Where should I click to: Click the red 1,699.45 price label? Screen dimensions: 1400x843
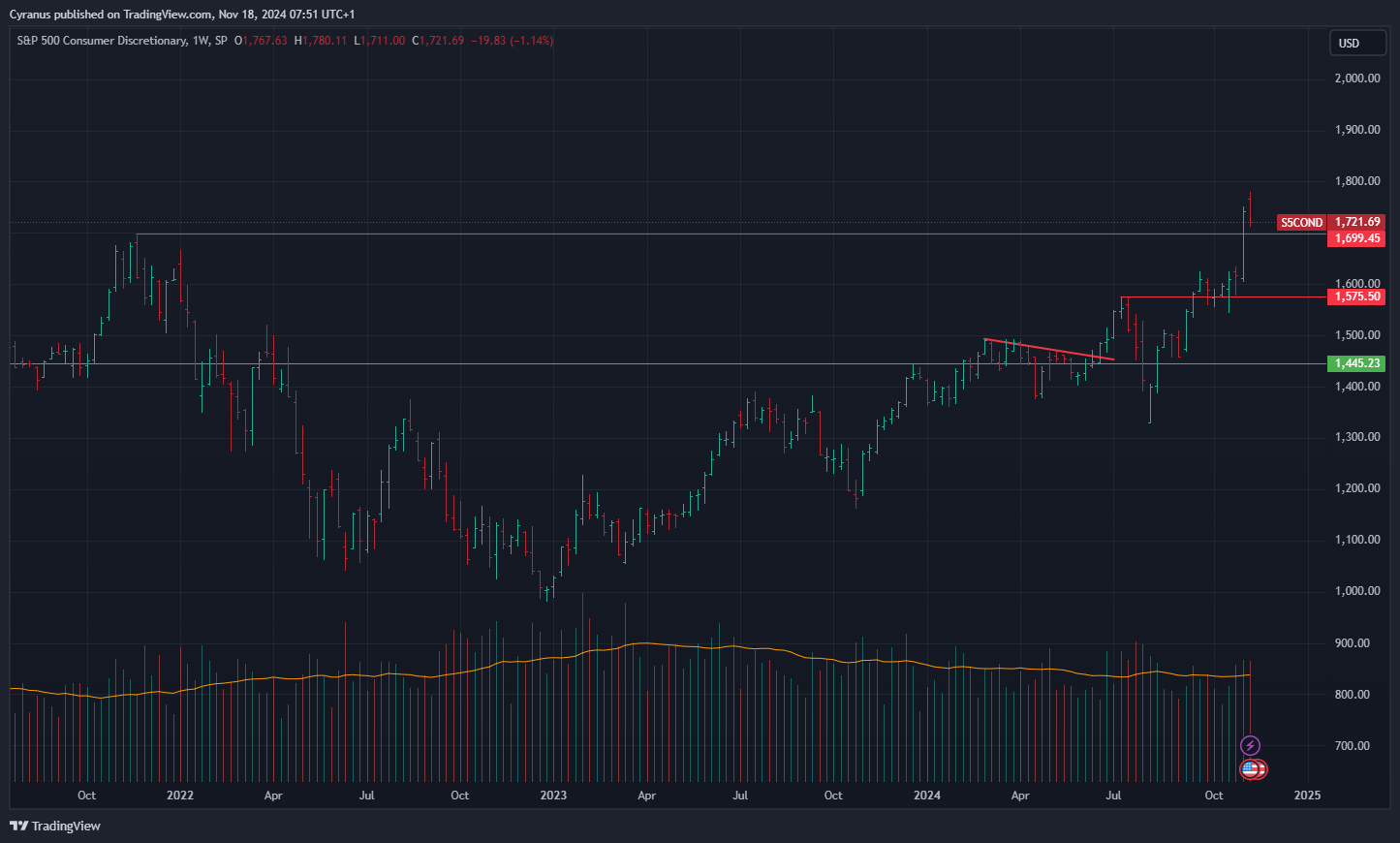[x=1357, y=238]
